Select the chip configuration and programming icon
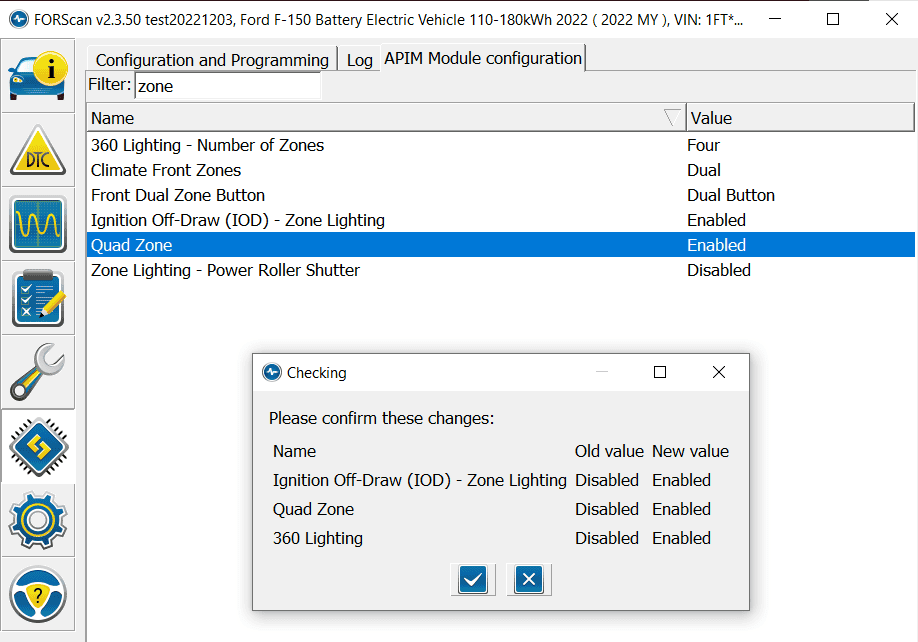Image resolution: width=918 pixels, height=642 pixels. 38,447
